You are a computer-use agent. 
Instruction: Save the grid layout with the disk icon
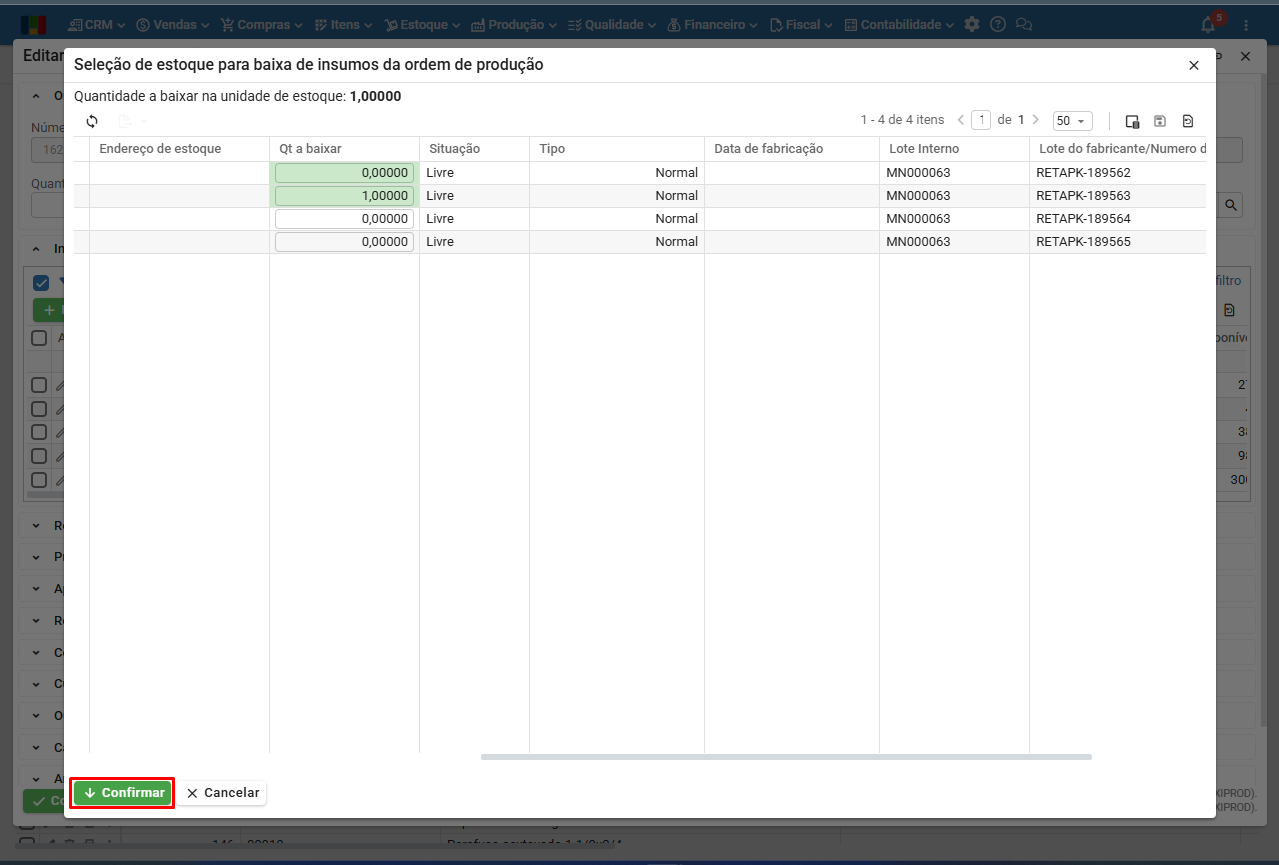(x=1160, y=121)
